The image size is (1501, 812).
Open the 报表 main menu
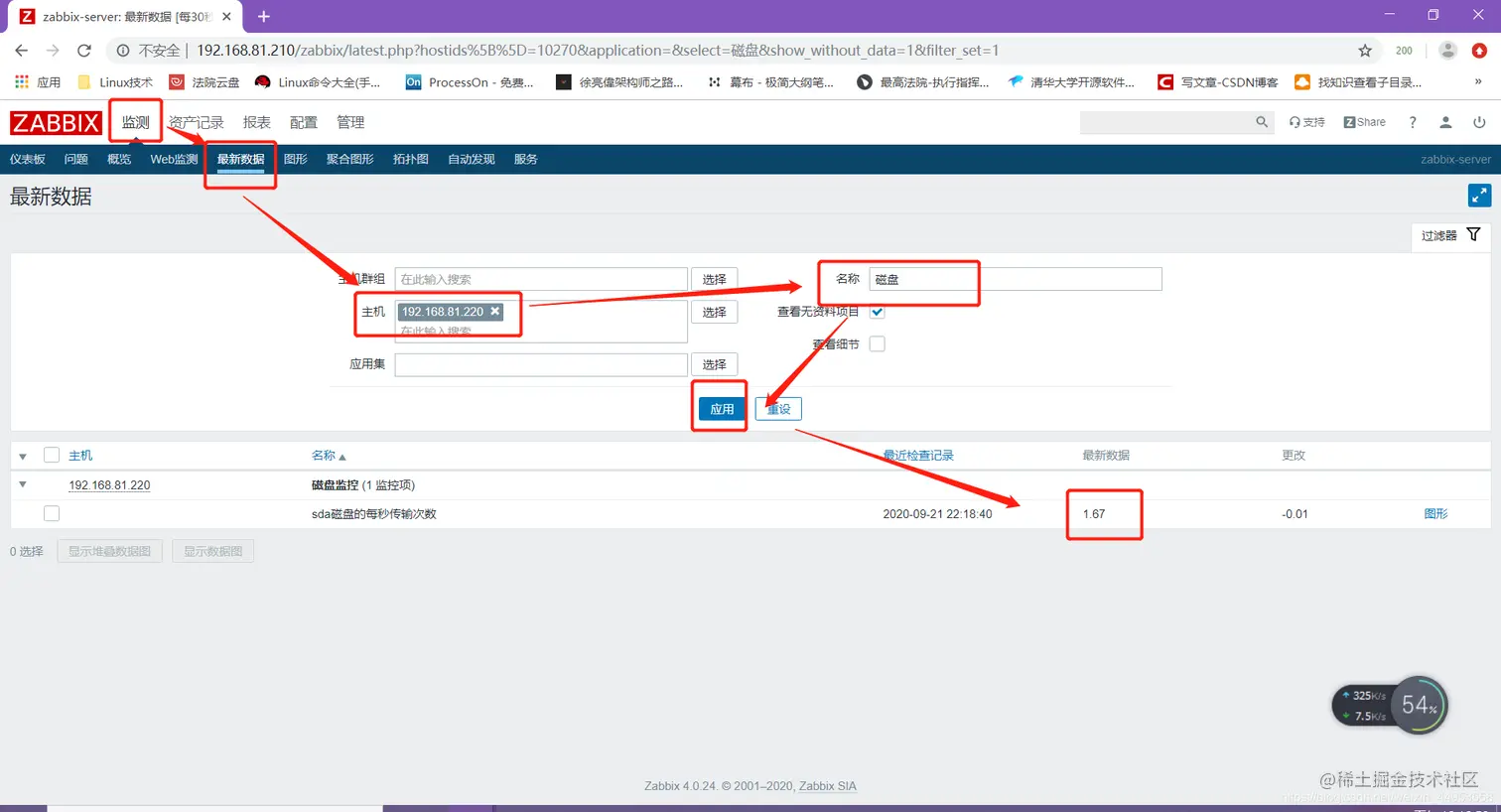pos(256,122)
